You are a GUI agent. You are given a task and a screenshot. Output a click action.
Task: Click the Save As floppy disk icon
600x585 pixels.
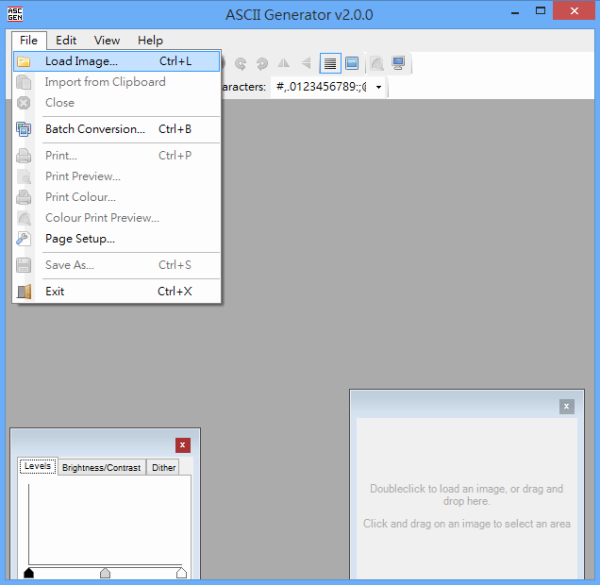(x=24, y=265)
